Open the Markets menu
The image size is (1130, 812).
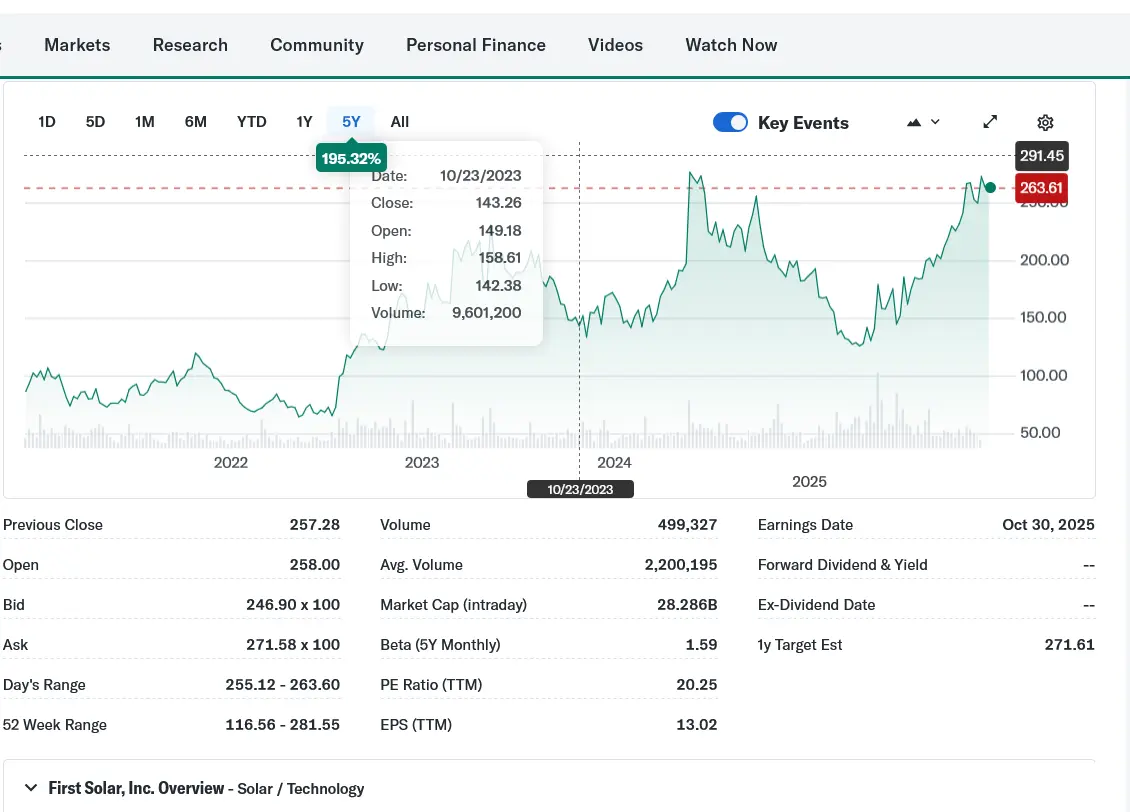click(77, 45)
